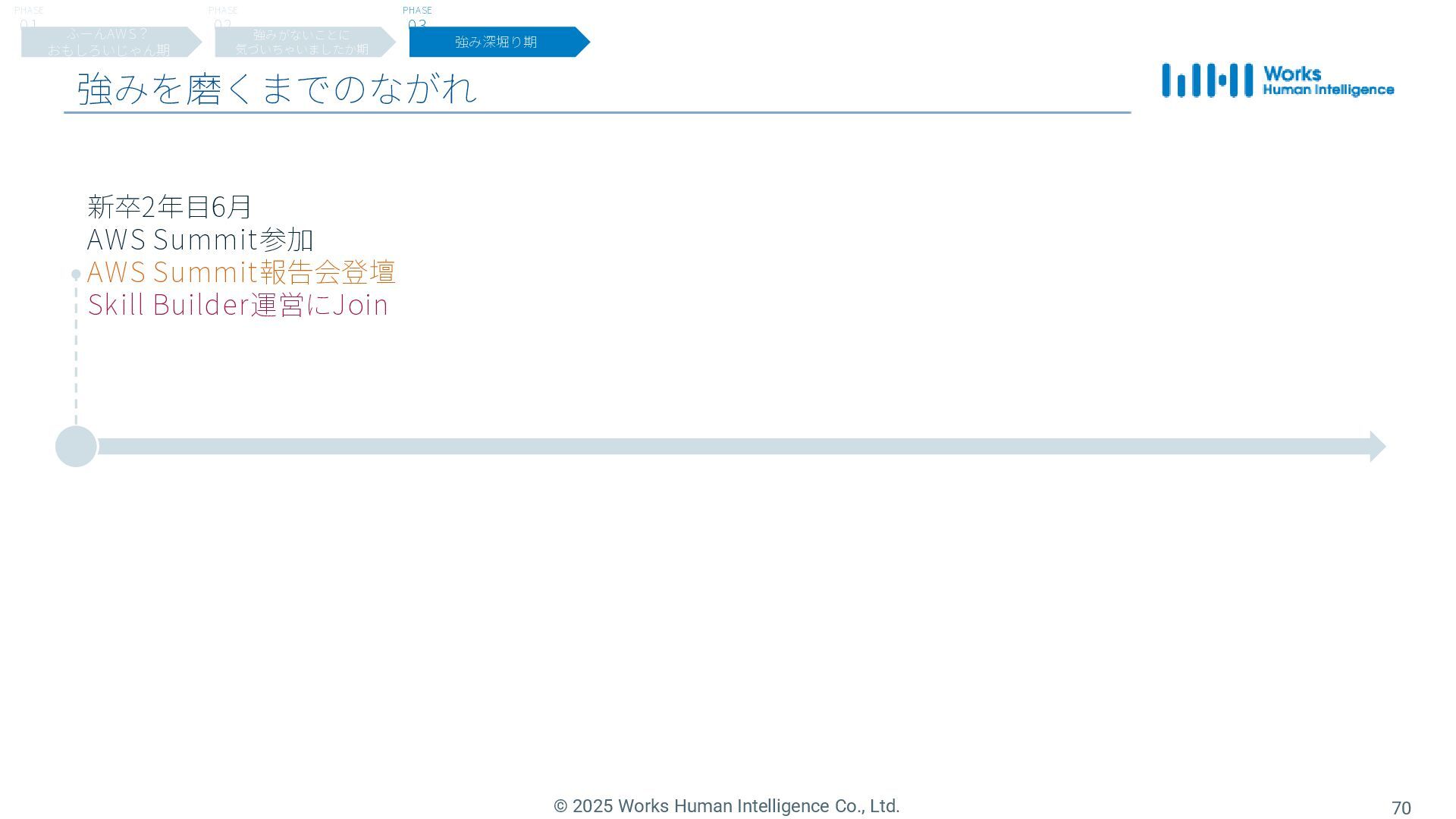Click the text Skill Builder運営にJoin
Viewport: 1456px width, 819px height.
click(x=238, y=304)
